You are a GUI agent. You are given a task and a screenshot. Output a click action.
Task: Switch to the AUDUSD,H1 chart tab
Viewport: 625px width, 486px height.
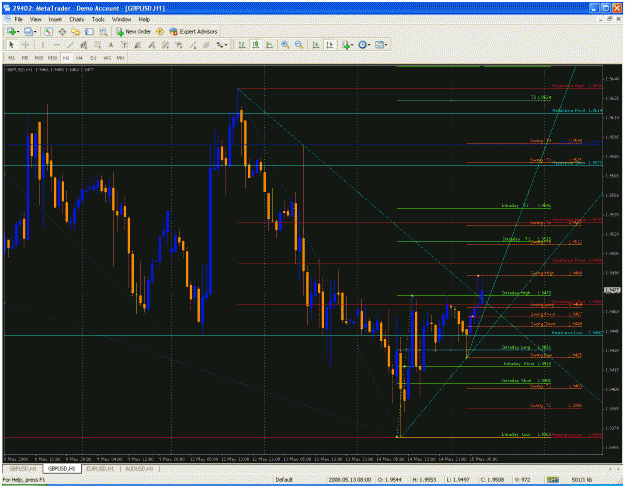tap(140, 468)
